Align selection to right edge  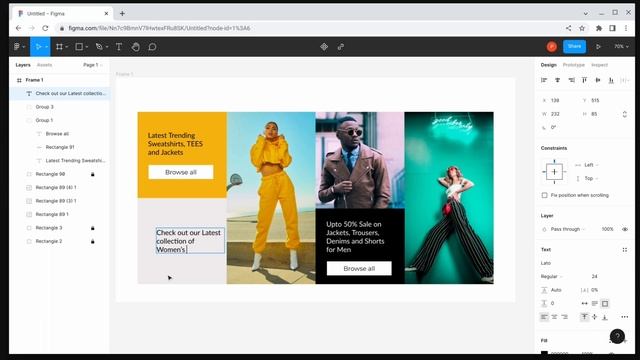pyautogui.click(x=571, y=80)
